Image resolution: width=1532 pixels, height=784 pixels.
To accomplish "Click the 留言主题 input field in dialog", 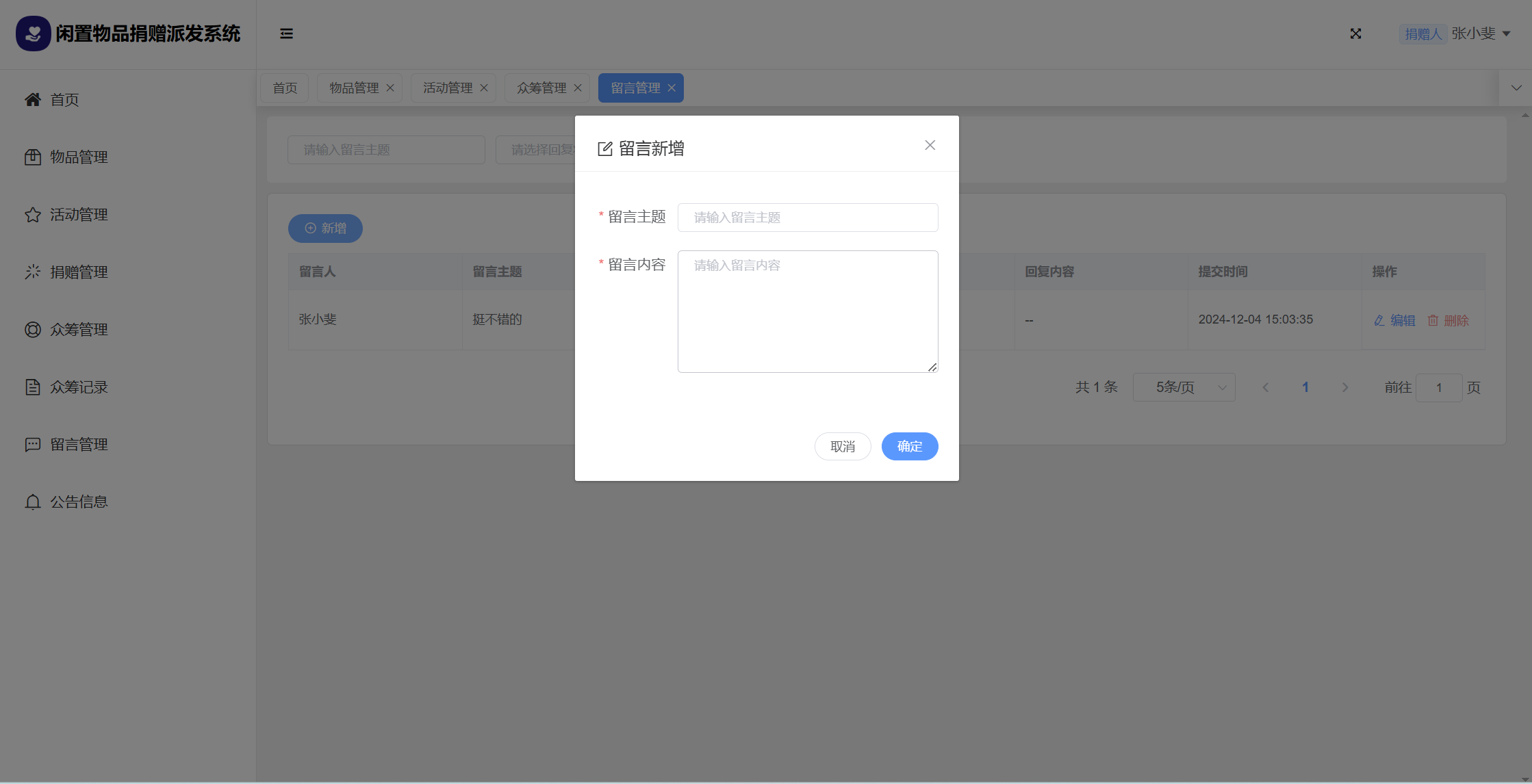I will tap(807, 218).
